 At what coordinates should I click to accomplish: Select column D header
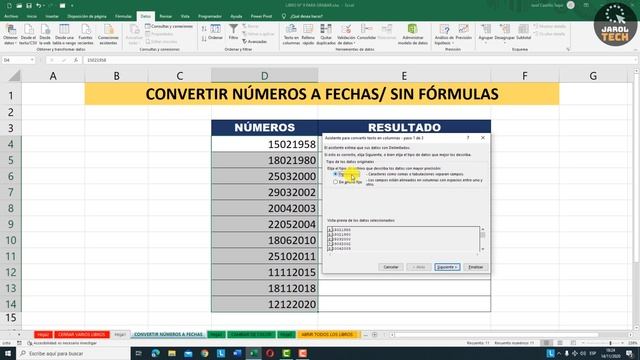pos(264,76)
